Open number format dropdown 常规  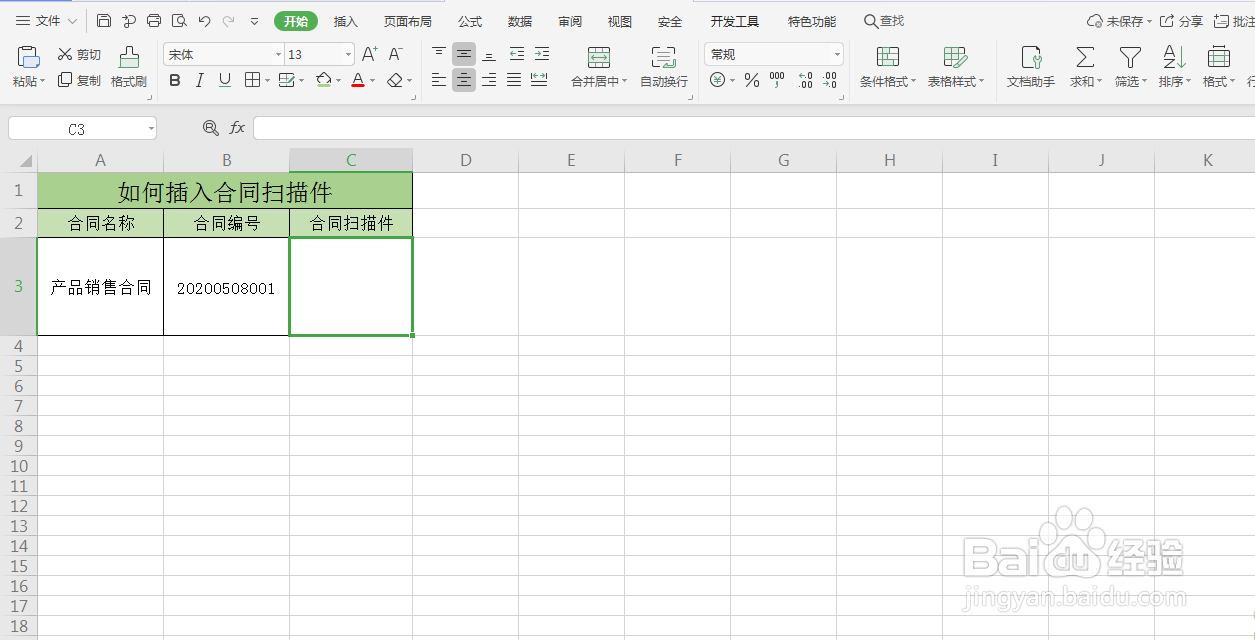pyautogui.click(x=837, y=55)
